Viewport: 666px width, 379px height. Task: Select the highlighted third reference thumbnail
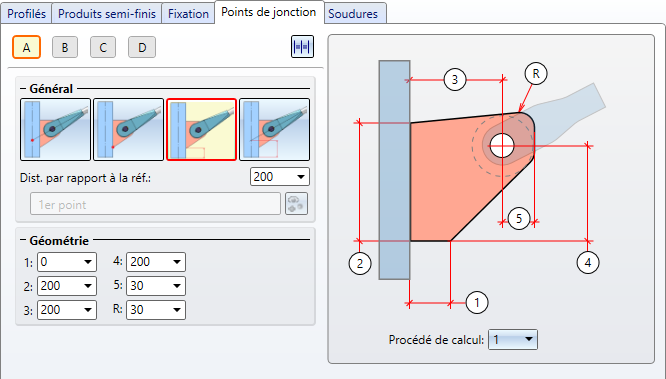pyautogui.click(x=201, y=130)
